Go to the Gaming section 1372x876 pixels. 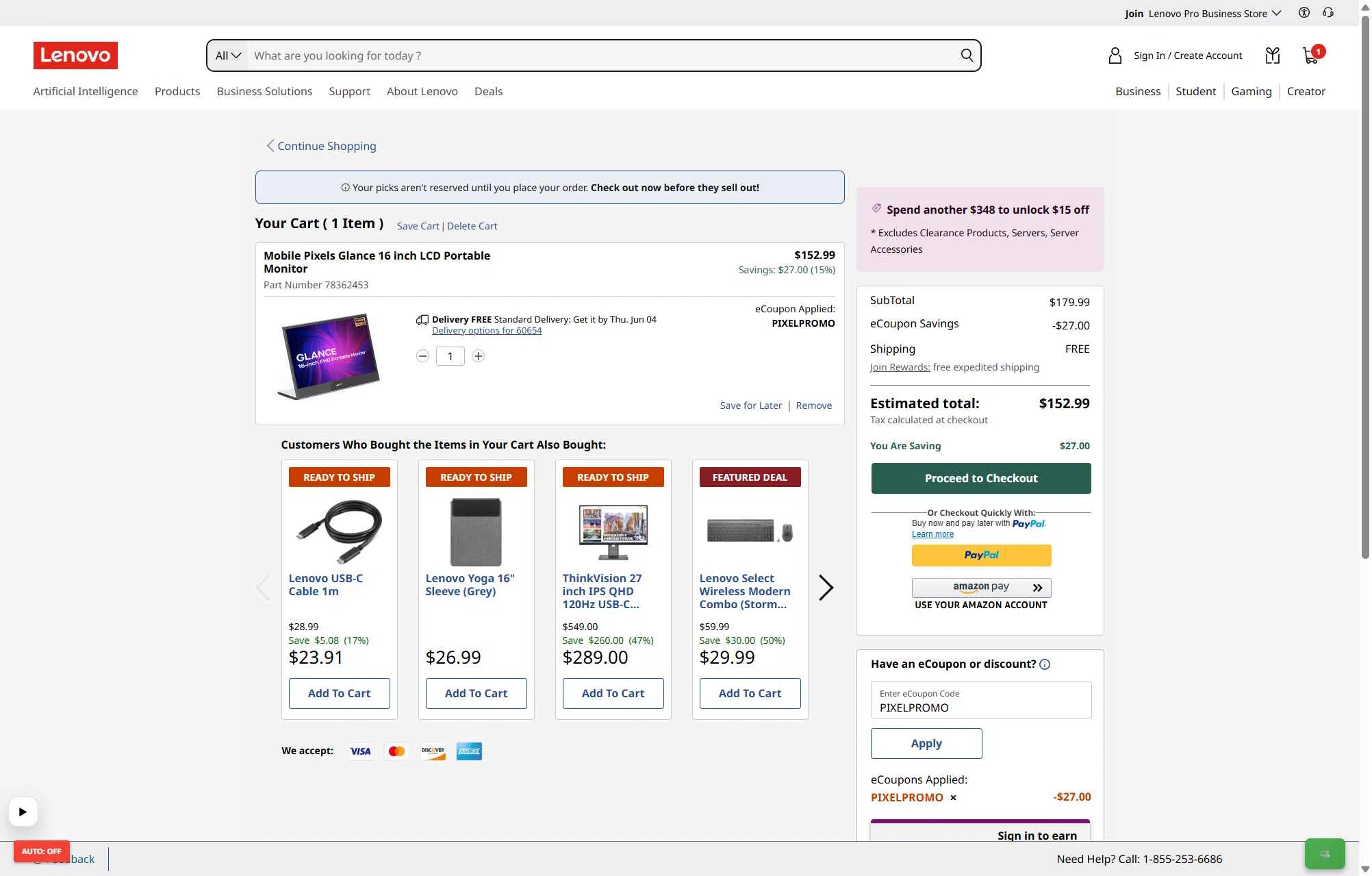(1251, 91)
